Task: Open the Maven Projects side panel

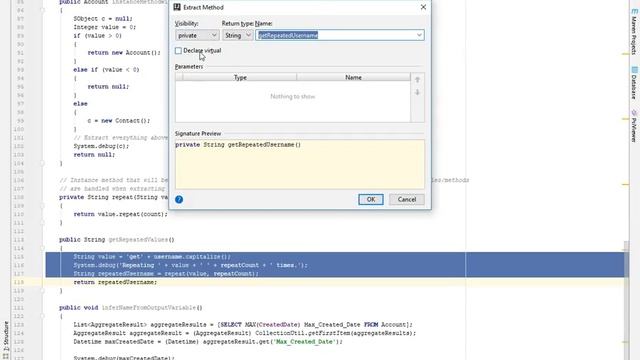Action: 634,32
